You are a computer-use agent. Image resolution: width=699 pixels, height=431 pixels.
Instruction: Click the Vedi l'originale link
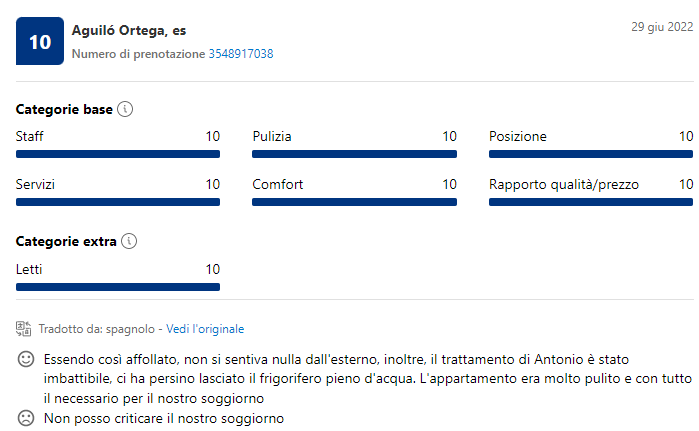pyautogui.click(x=205, y=328)
